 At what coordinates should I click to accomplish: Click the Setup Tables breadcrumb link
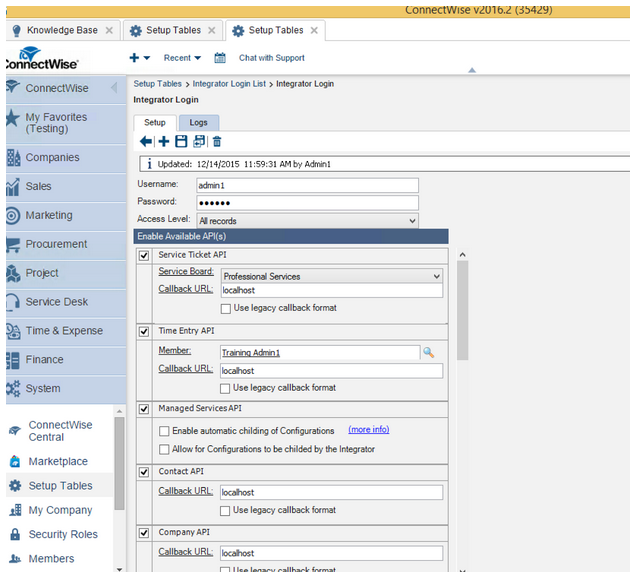coord(157,84)
